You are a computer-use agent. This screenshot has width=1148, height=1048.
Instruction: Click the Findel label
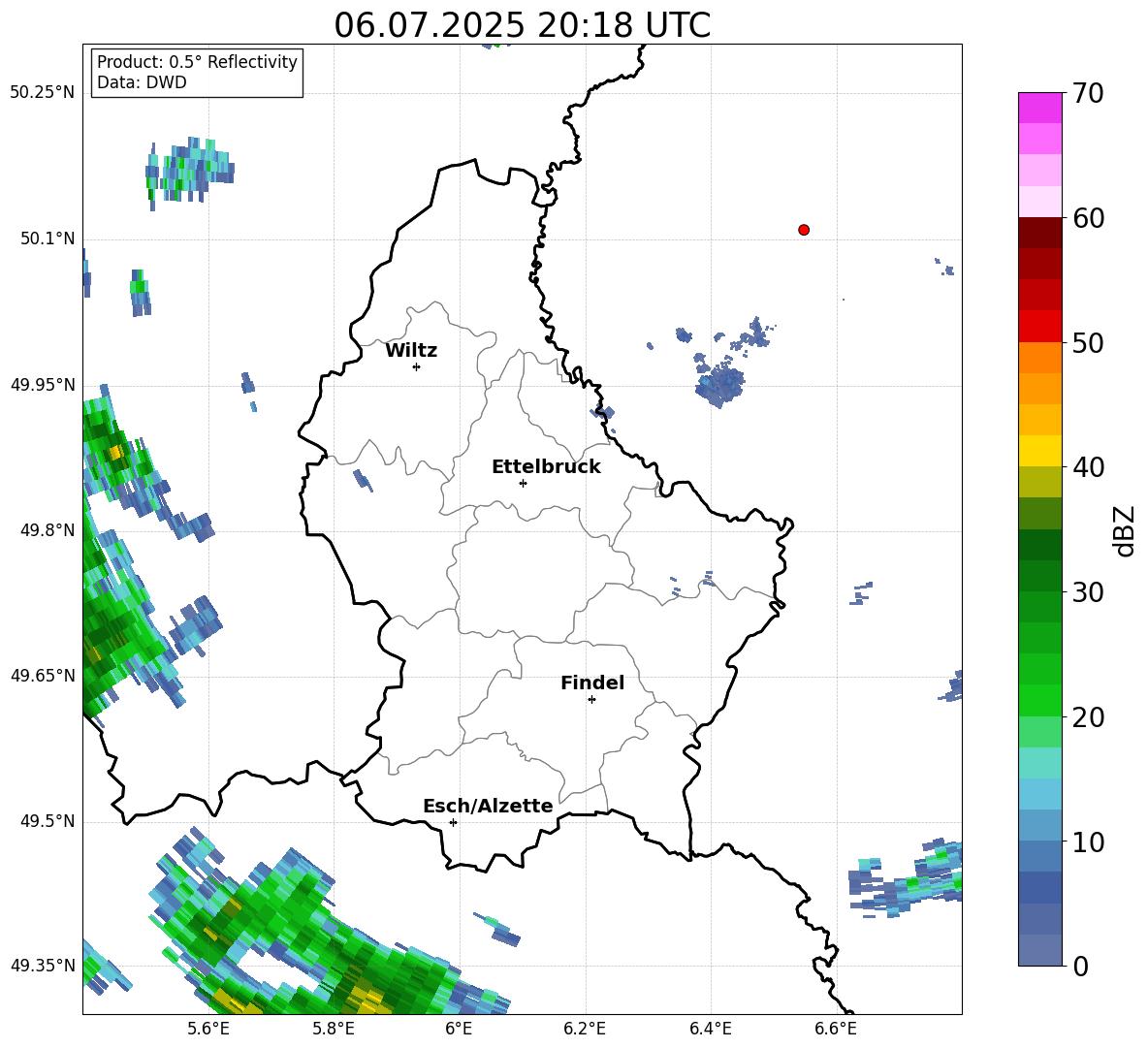[x=592, y=683]
